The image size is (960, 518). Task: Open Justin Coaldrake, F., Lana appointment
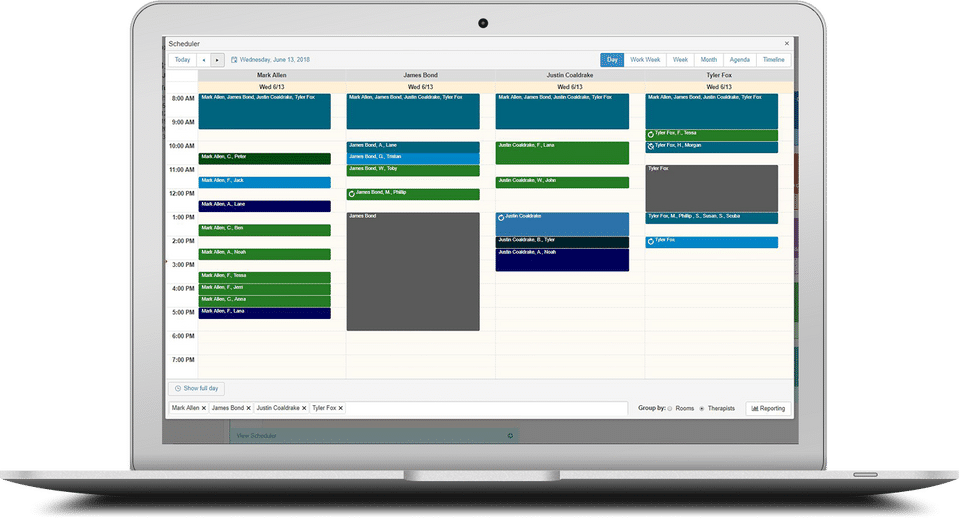coord(562,153)
